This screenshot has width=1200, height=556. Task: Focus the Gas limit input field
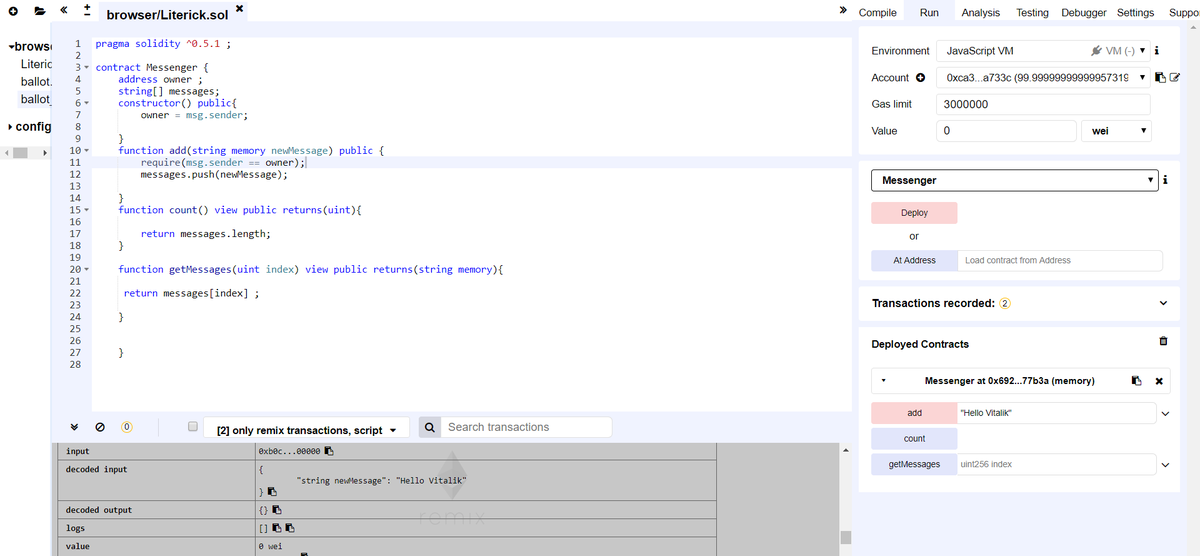click(x=1043, y=104)
